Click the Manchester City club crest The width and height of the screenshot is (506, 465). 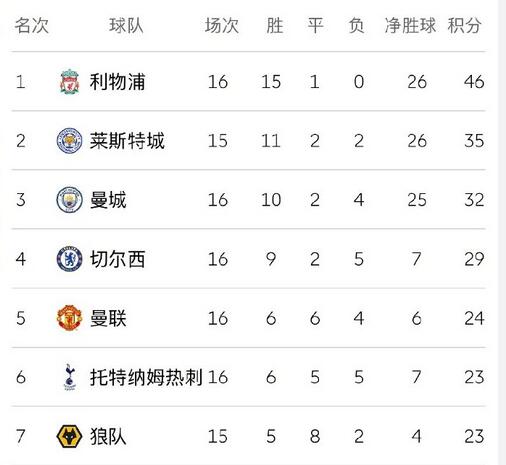click(69, 200)
